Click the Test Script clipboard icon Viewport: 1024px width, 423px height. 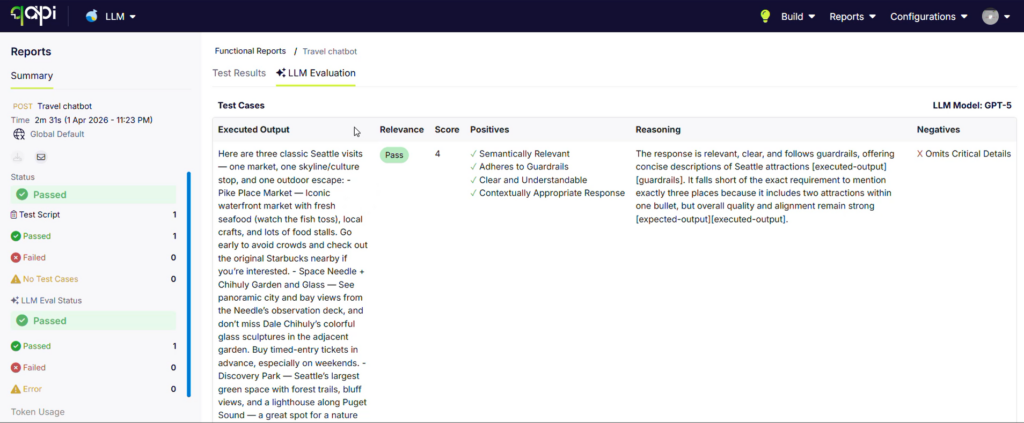point(14,214)
